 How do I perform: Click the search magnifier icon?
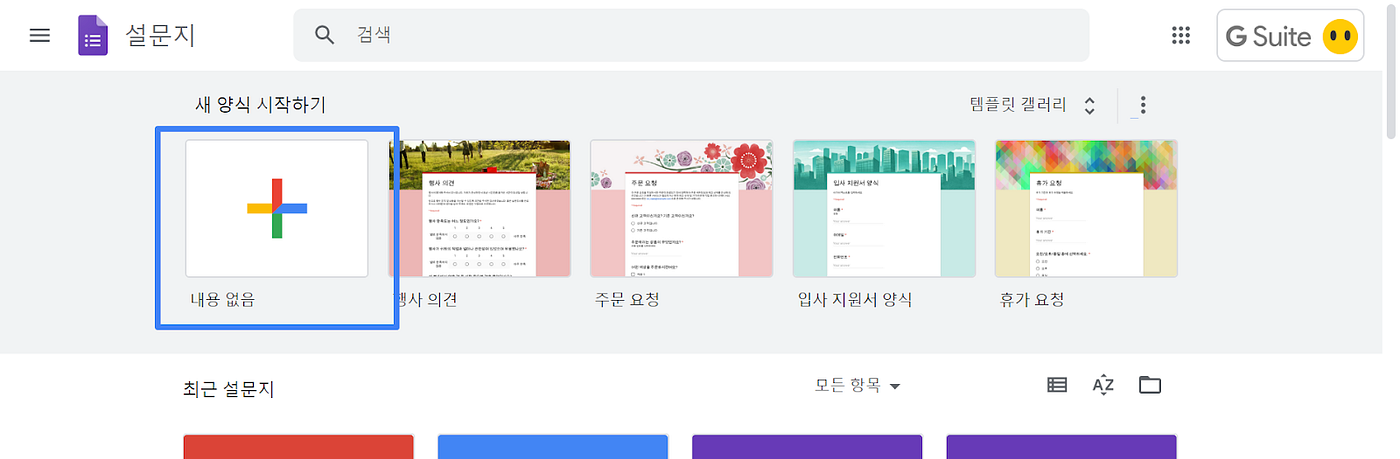324,36
